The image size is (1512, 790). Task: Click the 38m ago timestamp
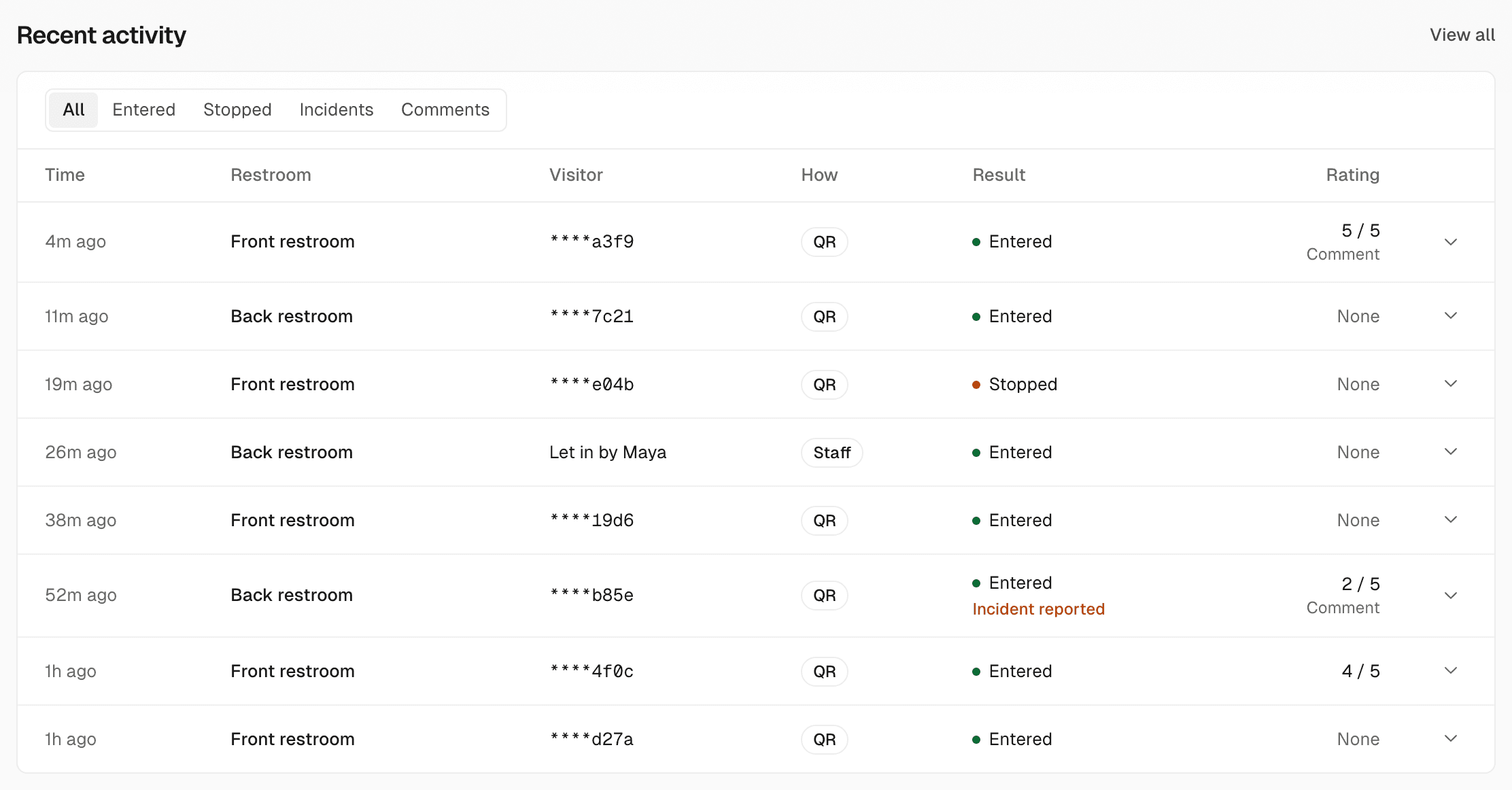point(80,520)
